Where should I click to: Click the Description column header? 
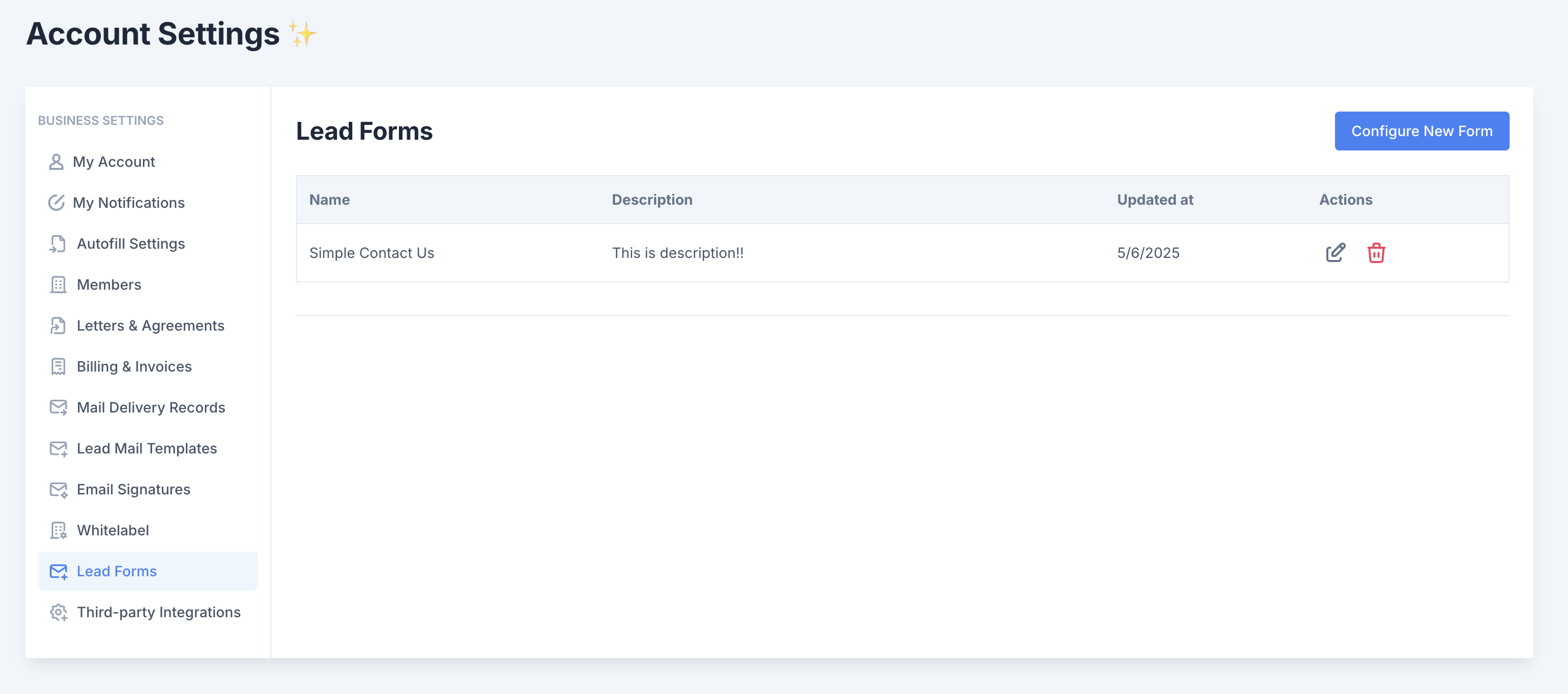click(652, 200)
